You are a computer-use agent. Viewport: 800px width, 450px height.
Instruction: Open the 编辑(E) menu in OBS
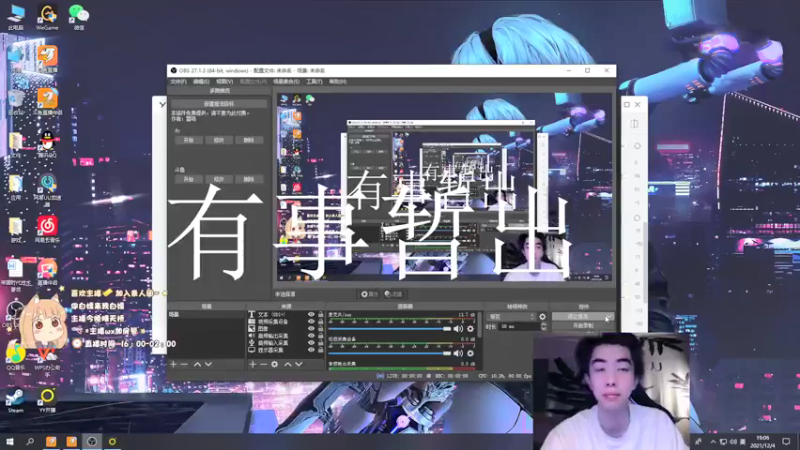[x=202, y=82]
